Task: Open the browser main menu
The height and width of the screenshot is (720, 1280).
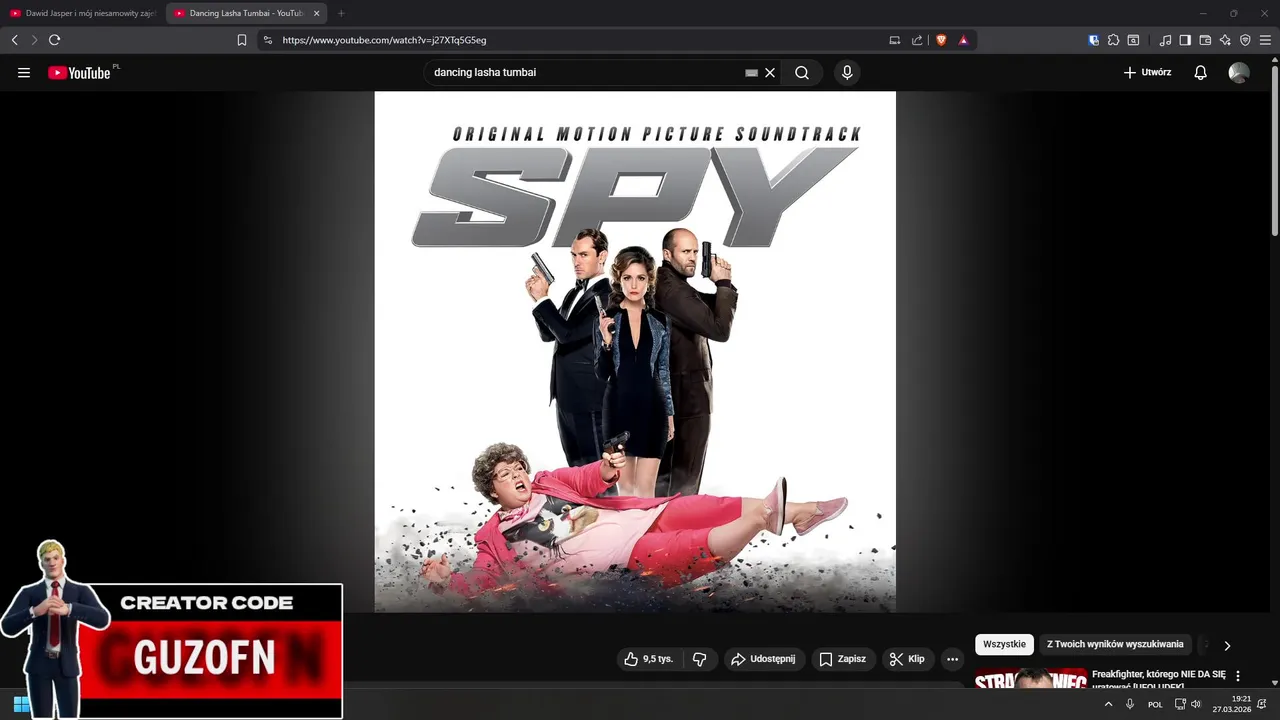Action: click(1265, 40)
